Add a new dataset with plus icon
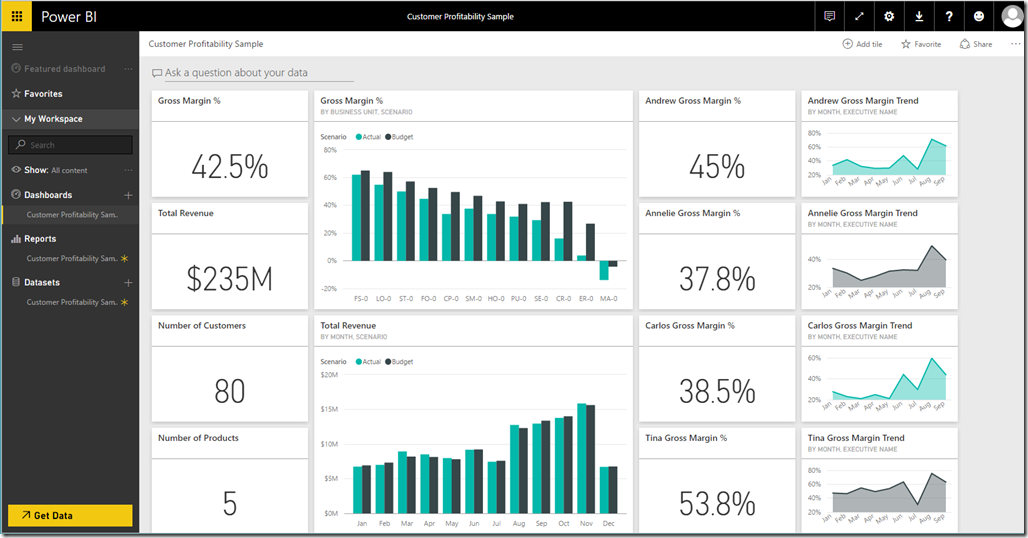Screen dimensions: 1028x538 128,282
